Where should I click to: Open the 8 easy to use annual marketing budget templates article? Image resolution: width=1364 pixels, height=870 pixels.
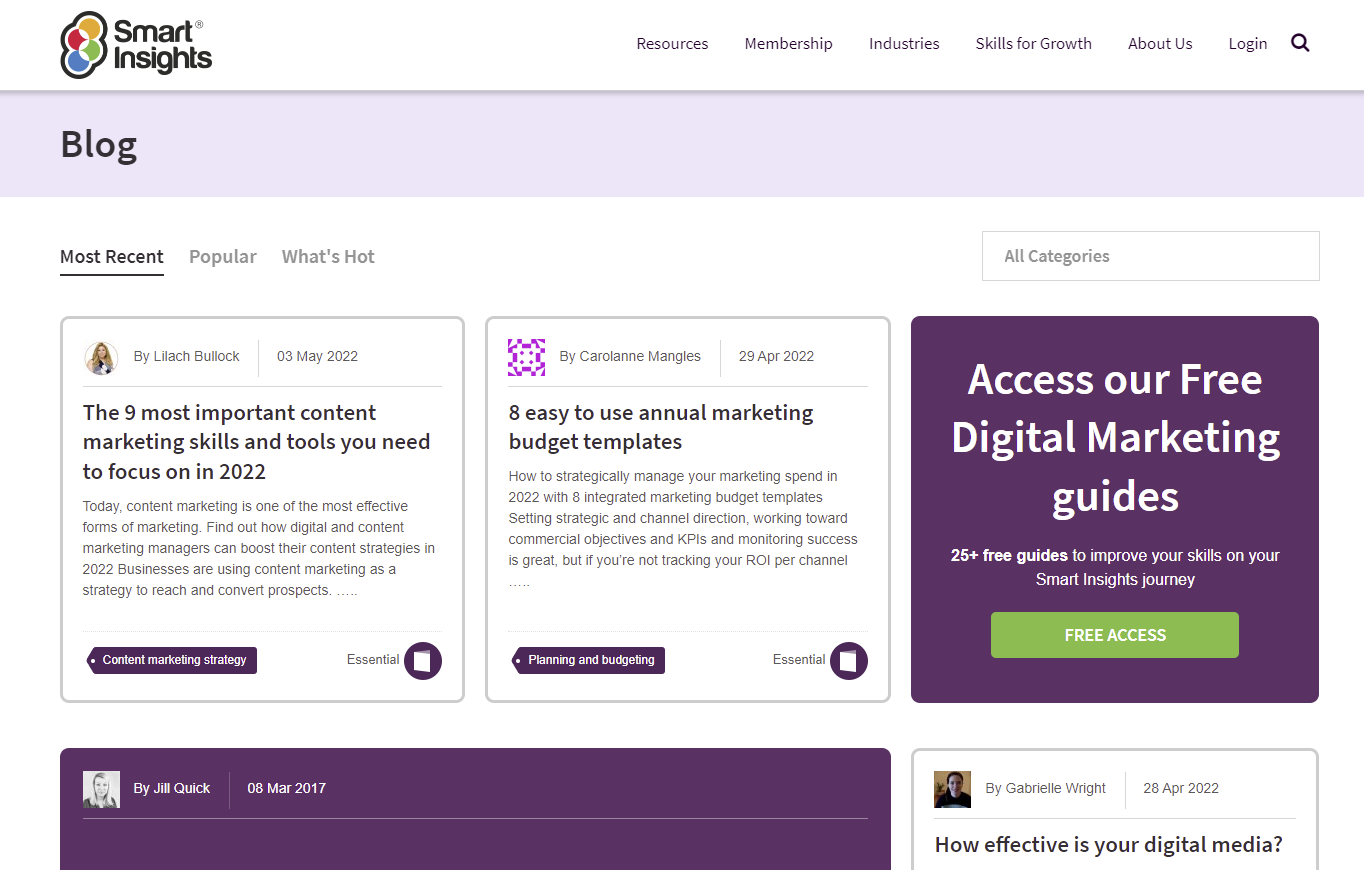(x=661, y=427)
